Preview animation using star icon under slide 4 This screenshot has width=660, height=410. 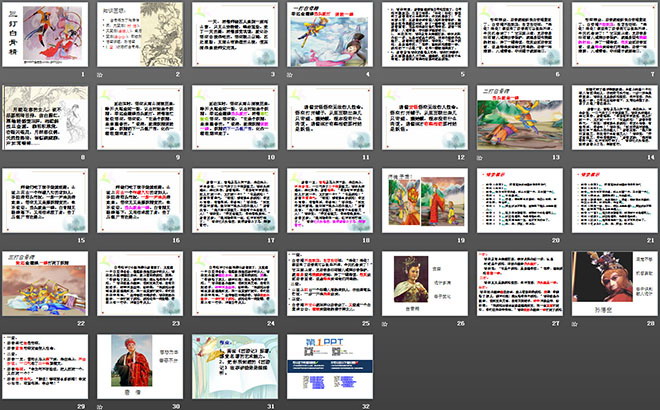[290, 75]
